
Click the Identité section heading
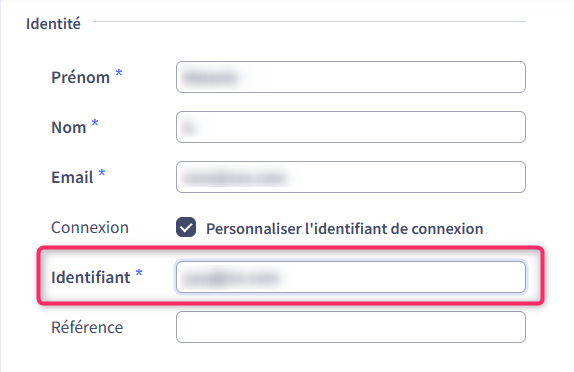coord(53,24)
